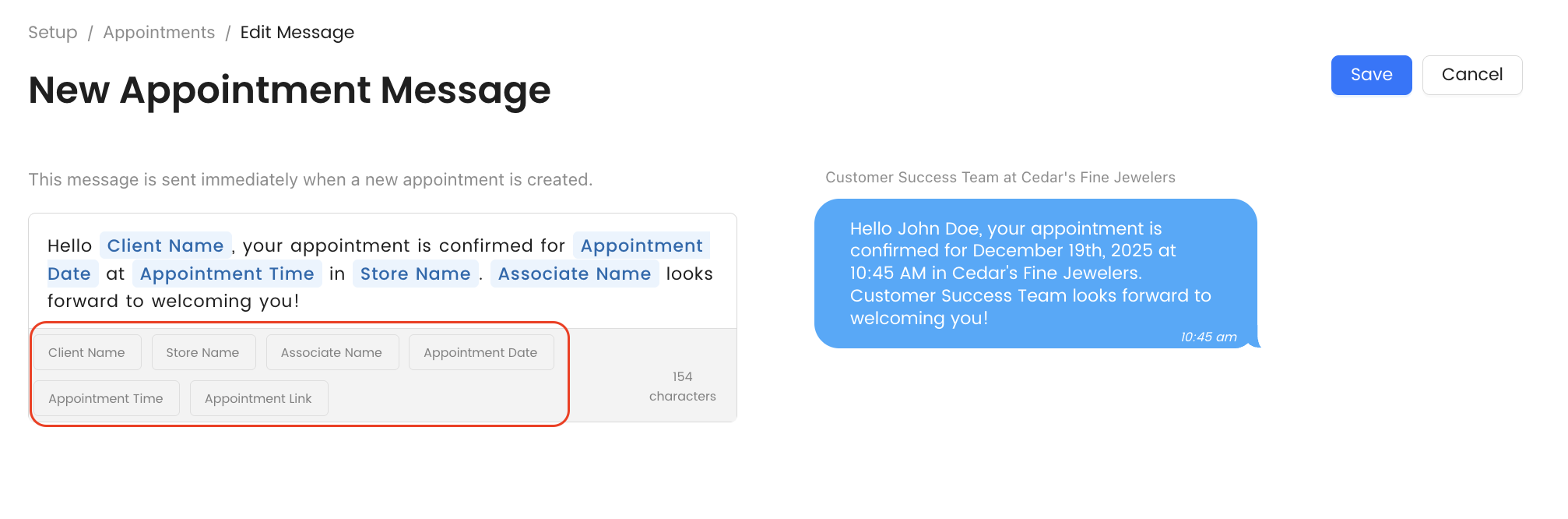The width and height of the screenshot is (1568, 519).
Task: Click the Customer Success Team preview header
Action: click(x=1000, y=177)
